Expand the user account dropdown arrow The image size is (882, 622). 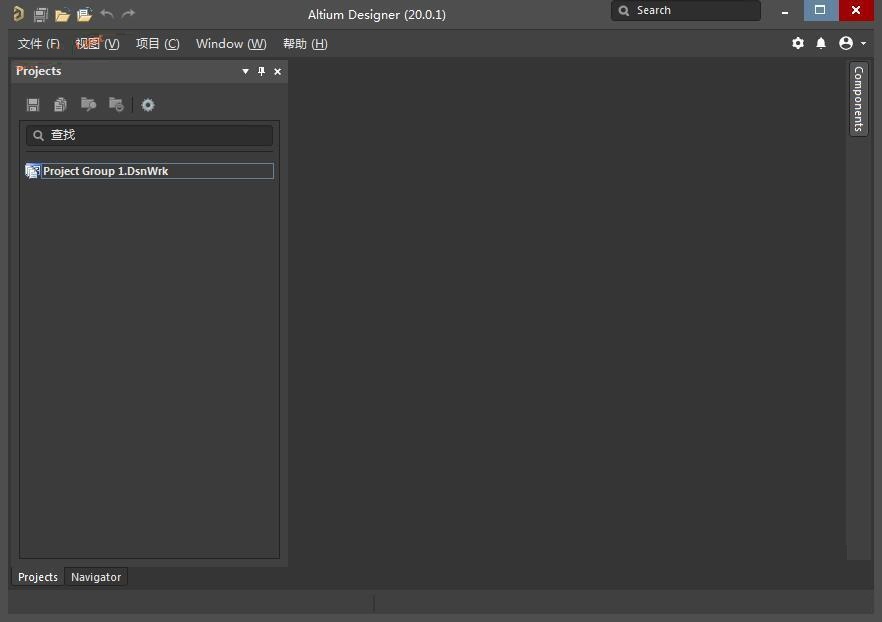tap(863, 43)
